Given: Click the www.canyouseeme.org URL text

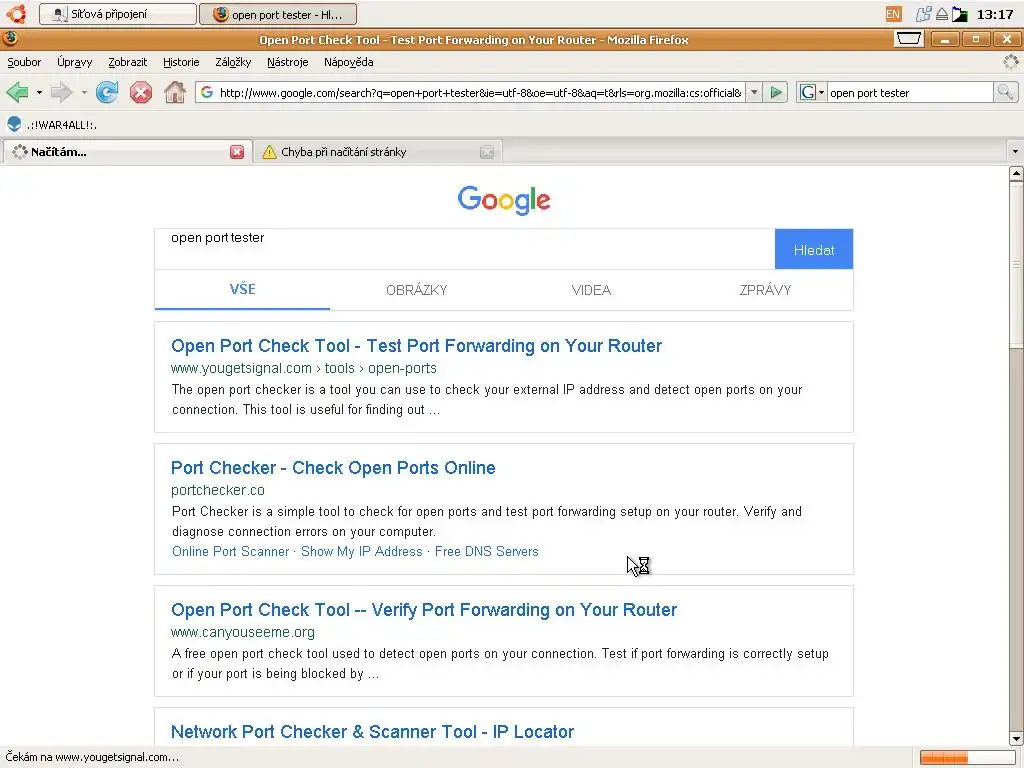Looking at the screenshot, I should [243, 632].
